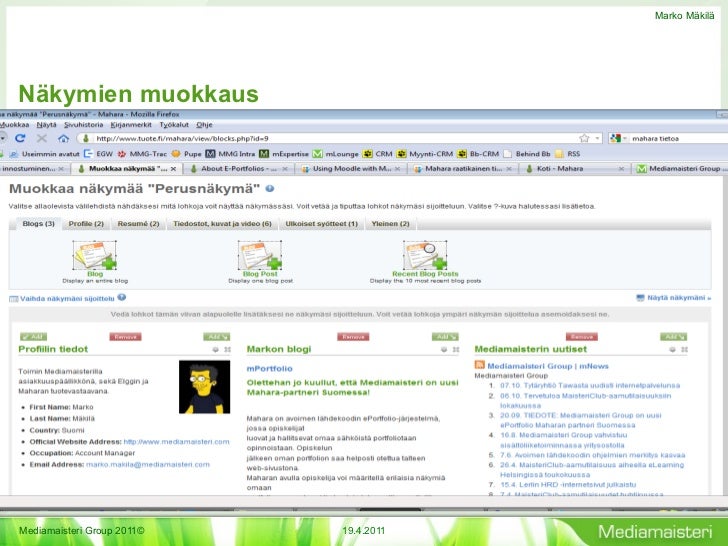Switch to the Using Moodle with M... tab

click(351, 169)
